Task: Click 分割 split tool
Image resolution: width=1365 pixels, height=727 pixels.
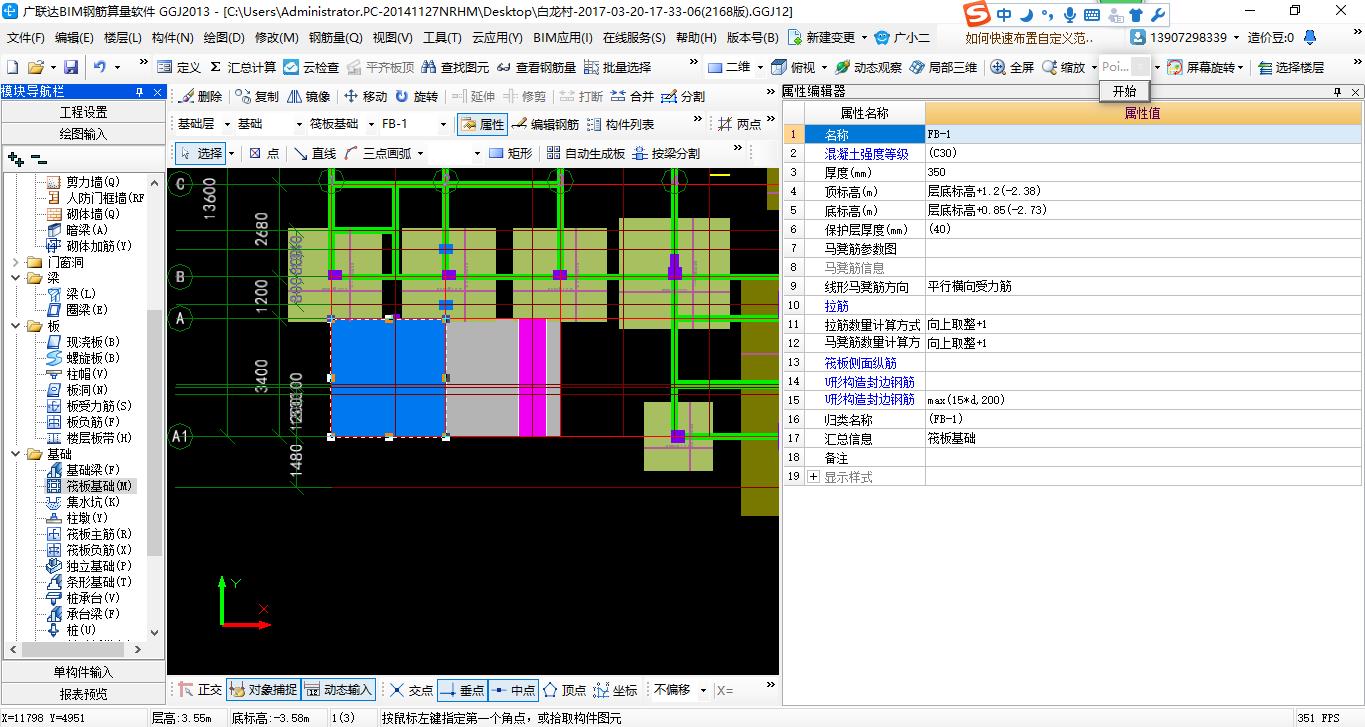Action: click(x=682, y=96)
